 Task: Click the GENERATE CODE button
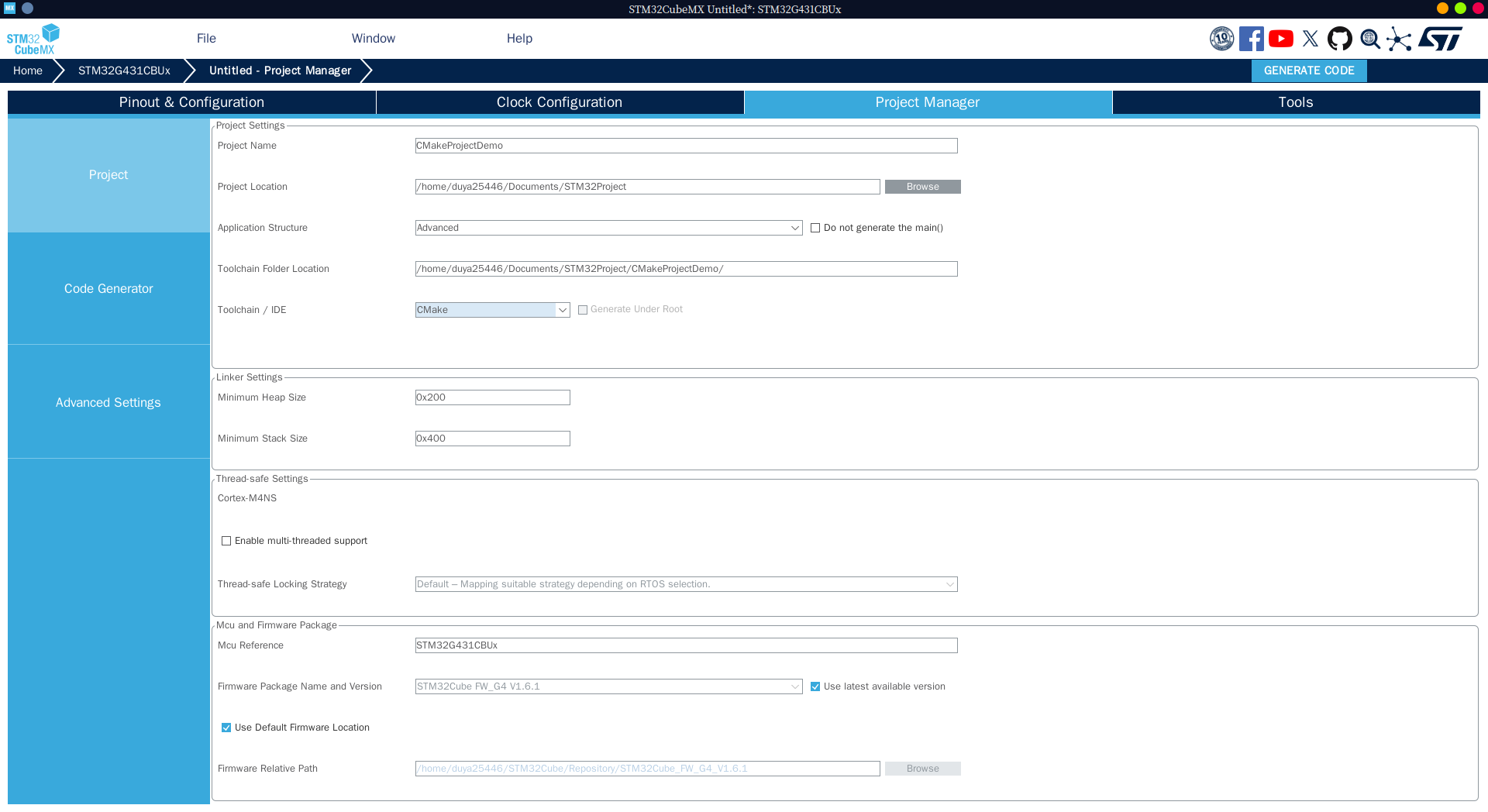(1309, 71)
